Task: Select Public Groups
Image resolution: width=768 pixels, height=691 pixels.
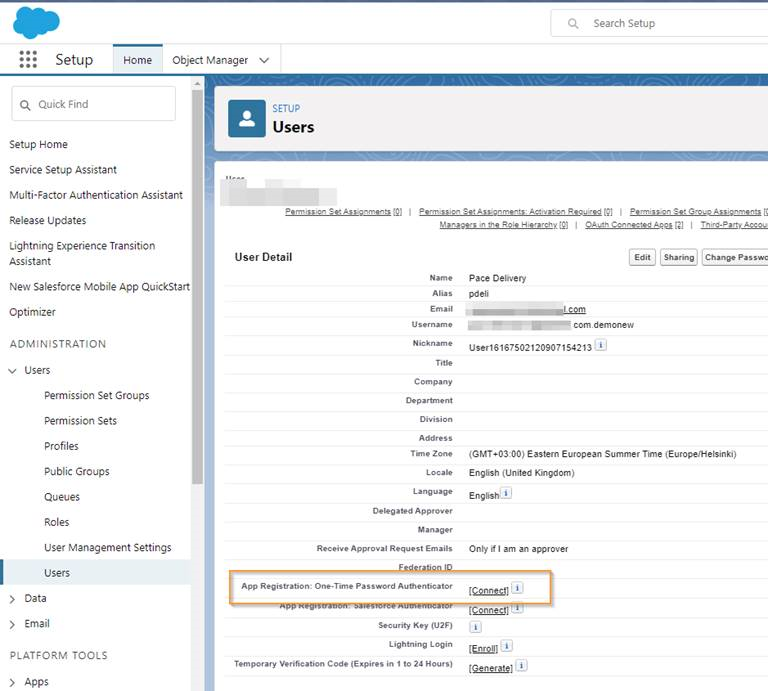Action: click(x=76, y=472)
